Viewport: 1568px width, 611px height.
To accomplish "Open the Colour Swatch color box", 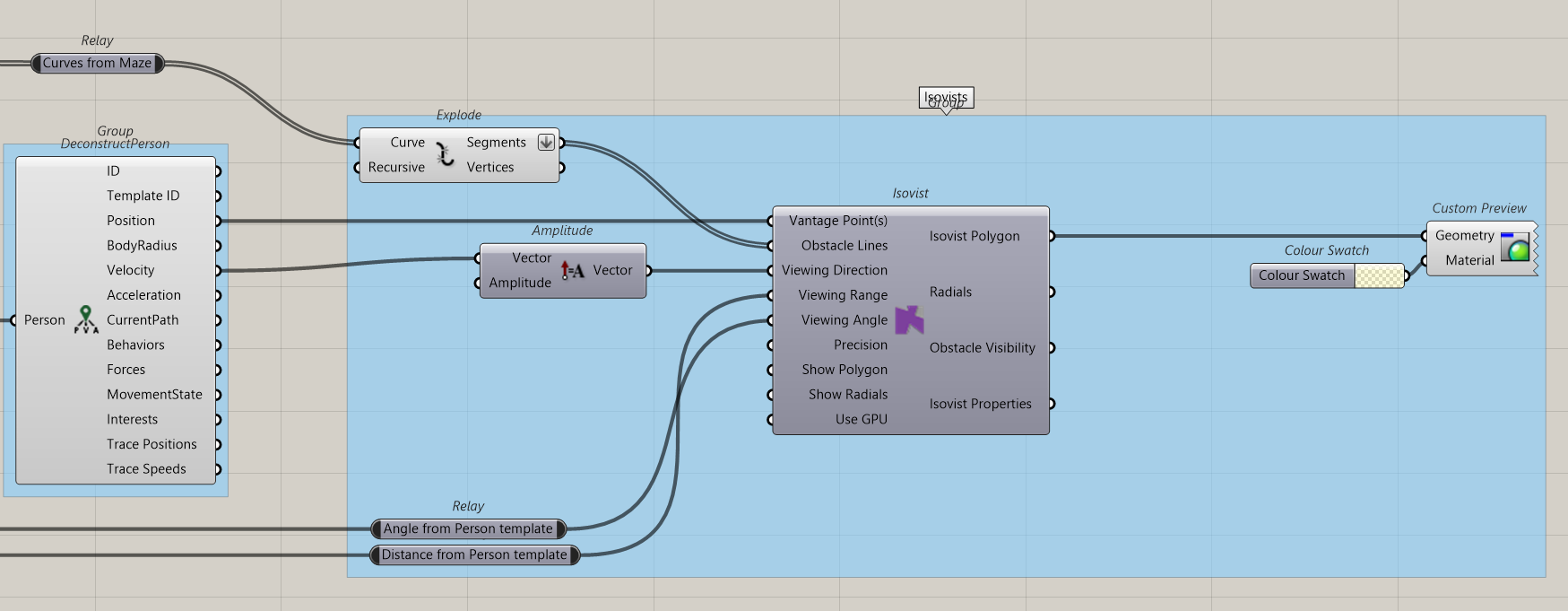I will click(1379, 276).
